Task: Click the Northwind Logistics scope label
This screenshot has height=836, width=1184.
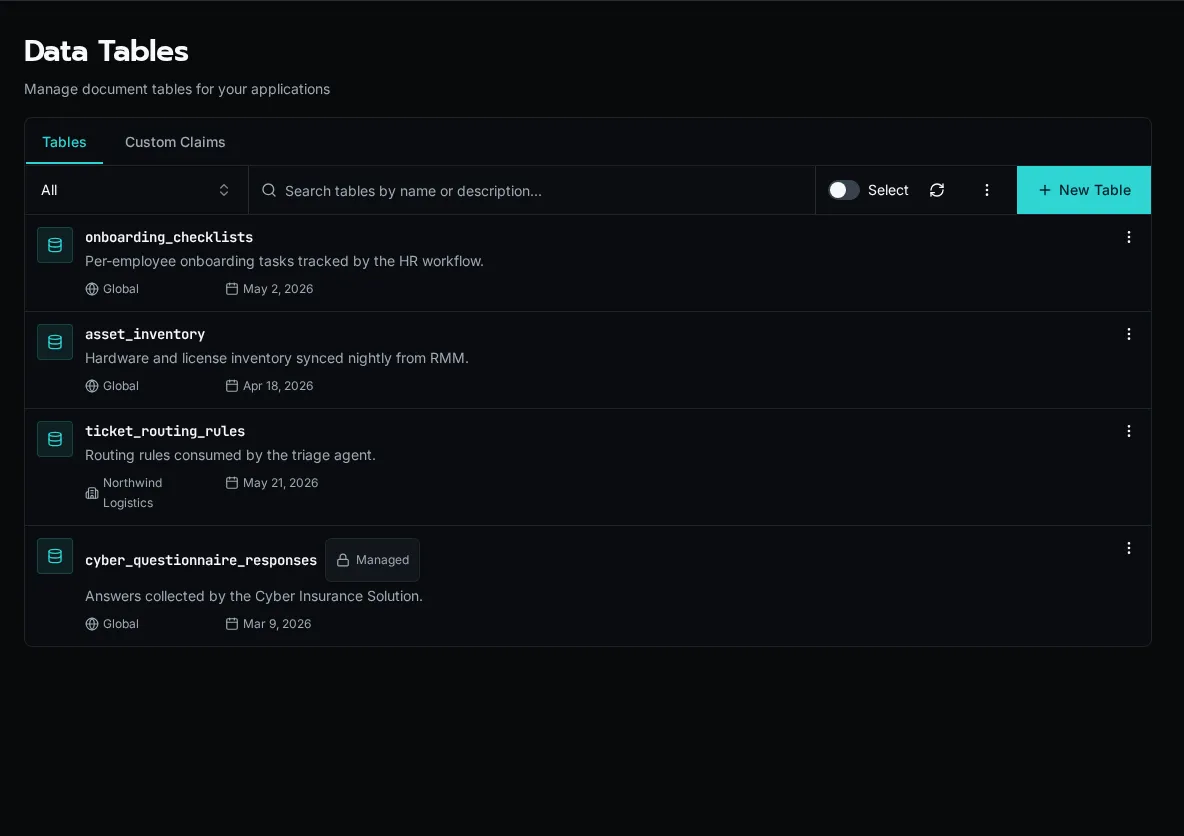Action: click(133, 493)
